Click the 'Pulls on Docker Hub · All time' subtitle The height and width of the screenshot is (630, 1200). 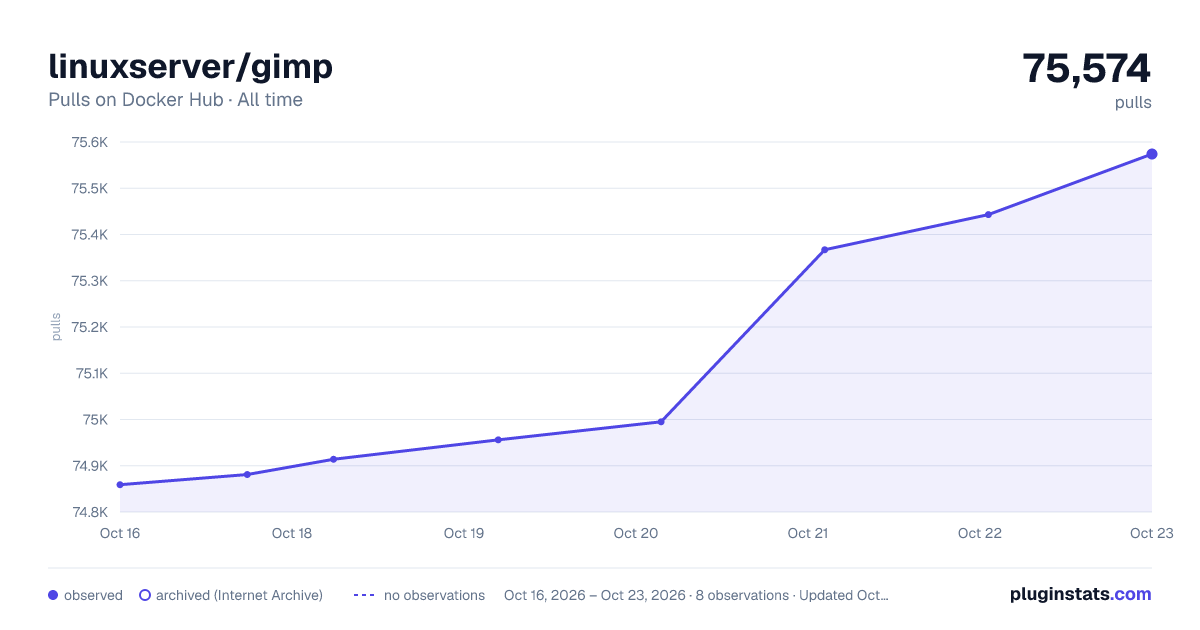175,100
